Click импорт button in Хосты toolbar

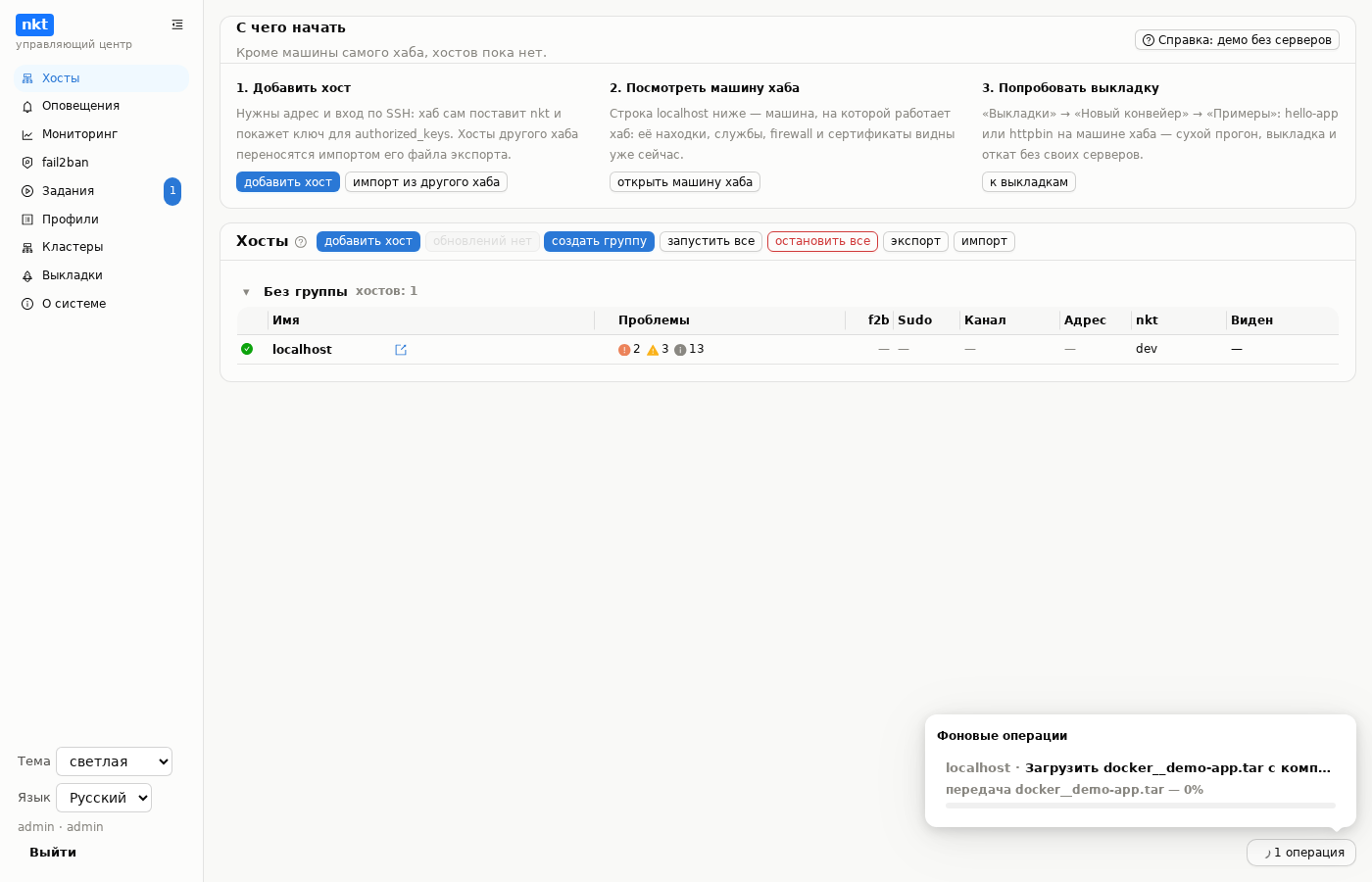coord(984,241)
